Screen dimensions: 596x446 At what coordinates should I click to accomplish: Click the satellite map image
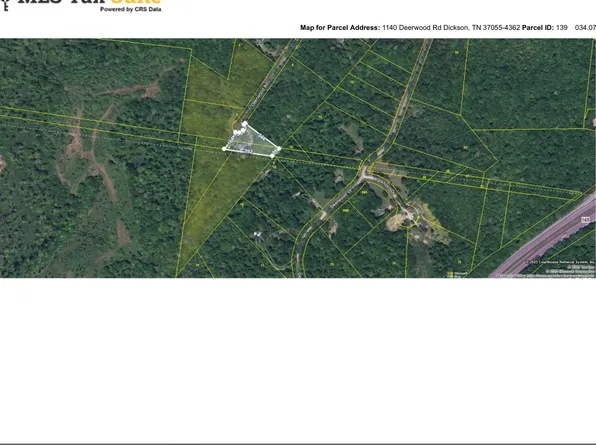[298, 158]
